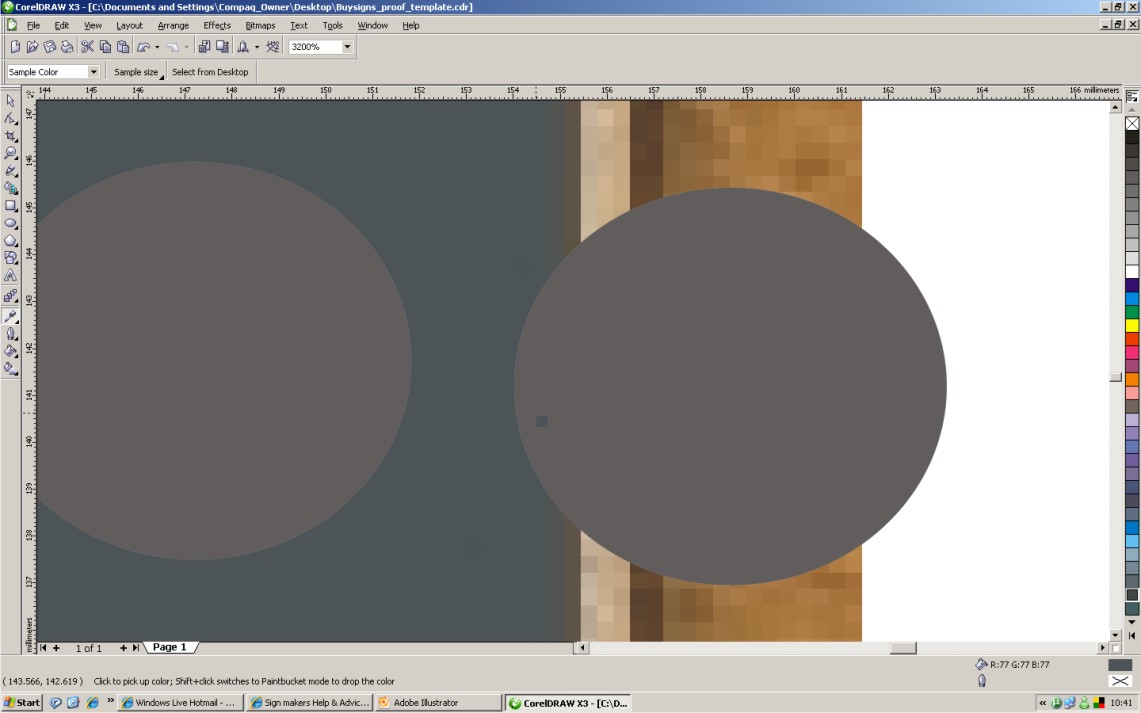Screen dimensions: 1141x713
Task: Select the Pick tool in the toolbox
Action: pos(10,101)
